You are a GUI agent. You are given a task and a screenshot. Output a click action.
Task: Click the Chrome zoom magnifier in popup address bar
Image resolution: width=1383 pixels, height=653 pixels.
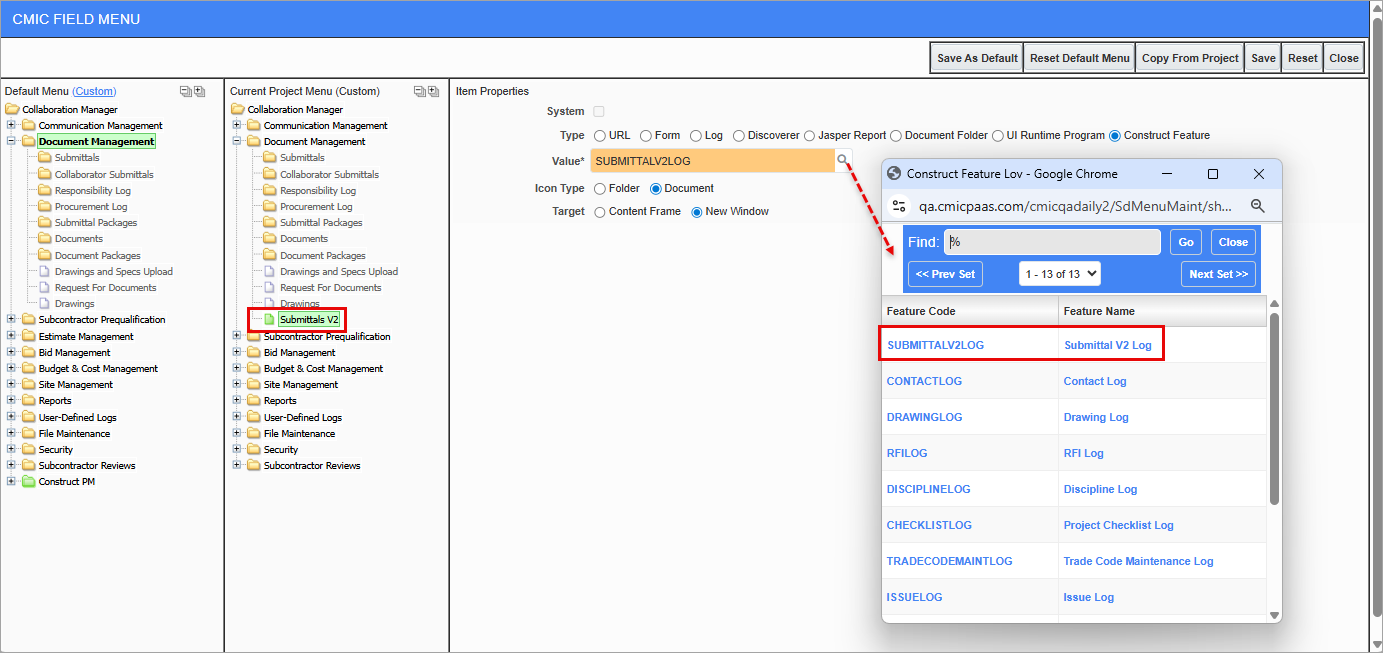tap(1258, 206)
